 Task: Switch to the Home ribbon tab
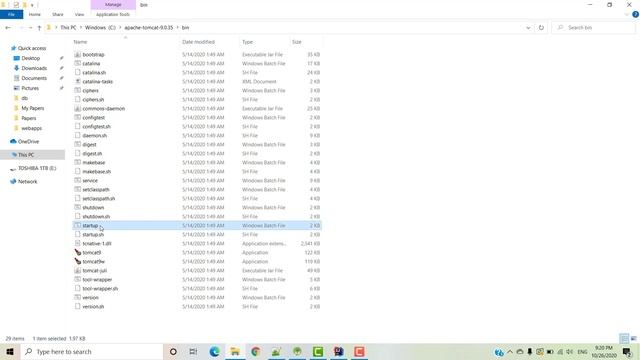[35, 14]
